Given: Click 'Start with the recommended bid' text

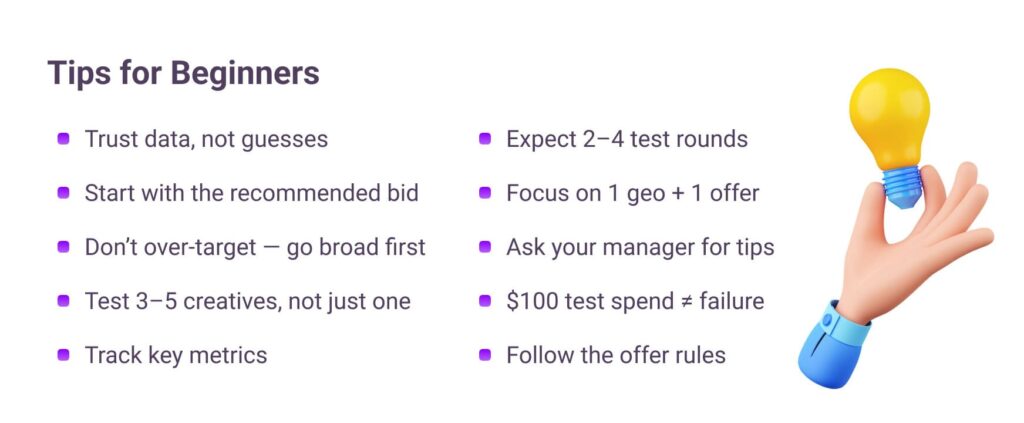Looking at the screenshot, I should click(251, 193).
